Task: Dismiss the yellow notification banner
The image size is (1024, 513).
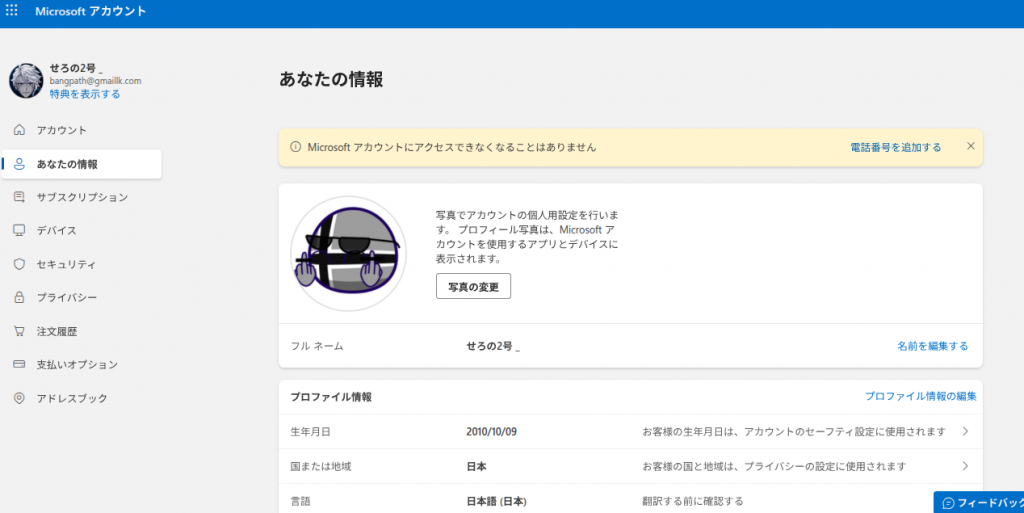Action: click(970, 146)
